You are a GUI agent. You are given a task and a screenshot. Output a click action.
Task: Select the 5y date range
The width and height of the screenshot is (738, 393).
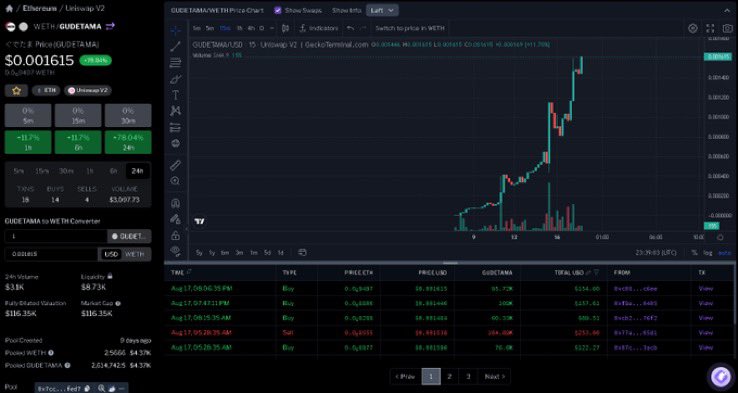tap(199, 253)
